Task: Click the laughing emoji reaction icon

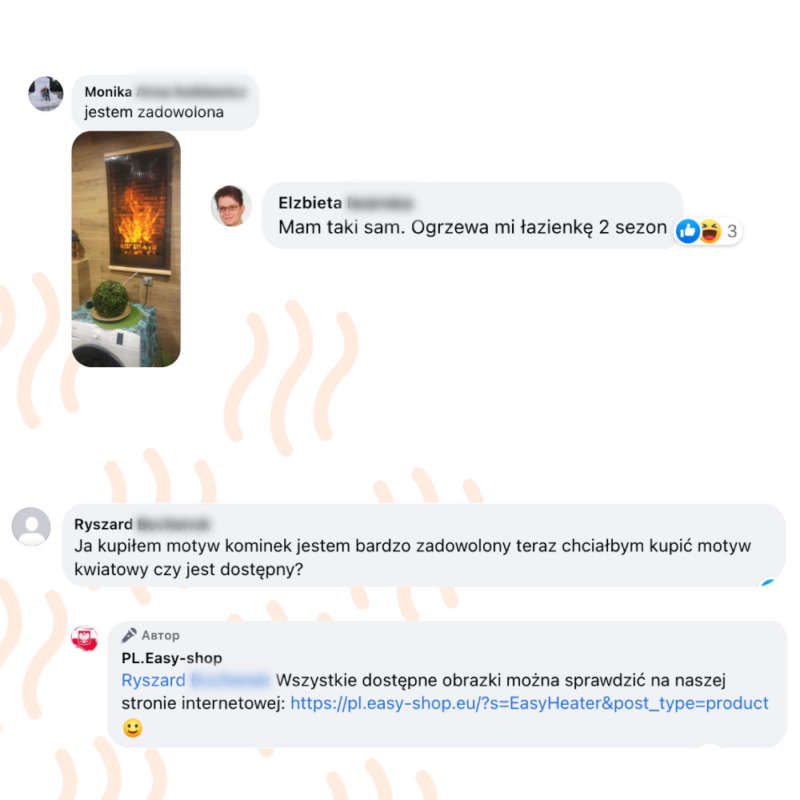Action: point(710,231)
